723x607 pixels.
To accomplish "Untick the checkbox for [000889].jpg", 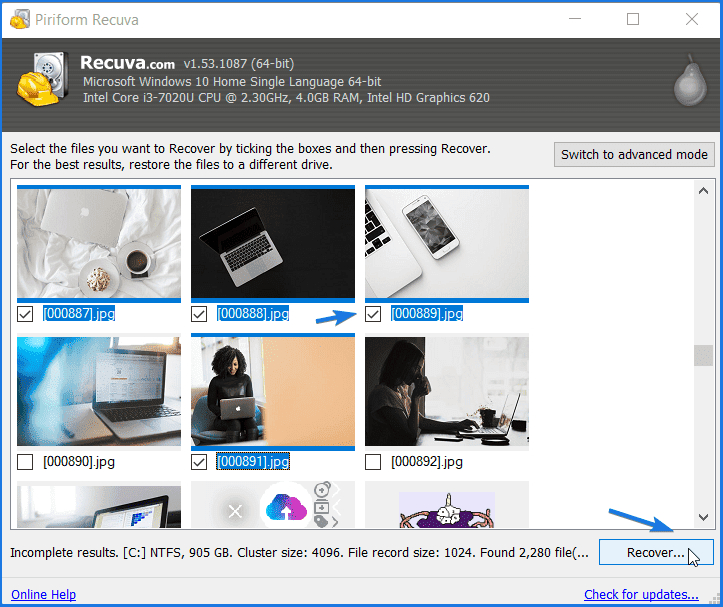I will click(373, 314).
